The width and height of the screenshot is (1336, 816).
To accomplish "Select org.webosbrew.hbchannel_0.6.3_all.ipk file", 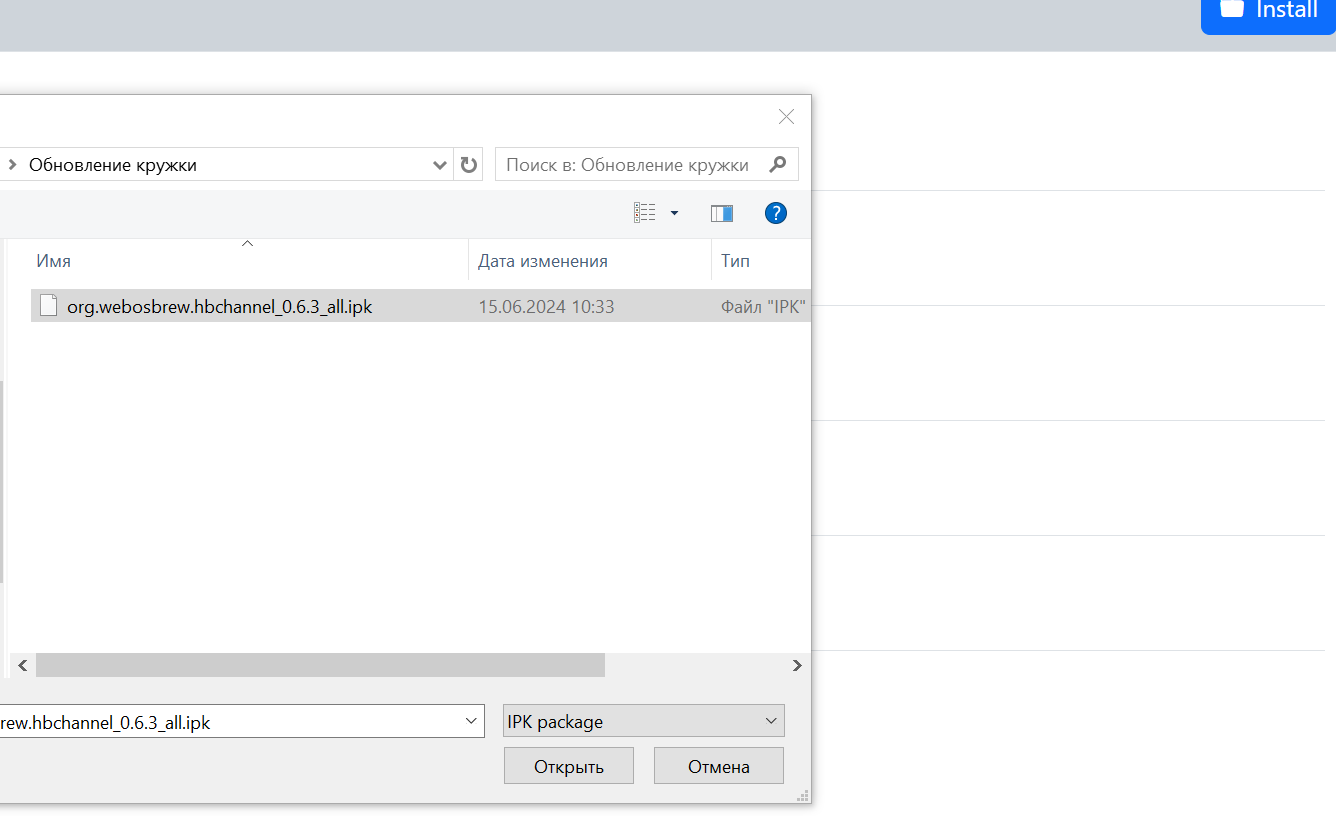I will click(219, 307).
